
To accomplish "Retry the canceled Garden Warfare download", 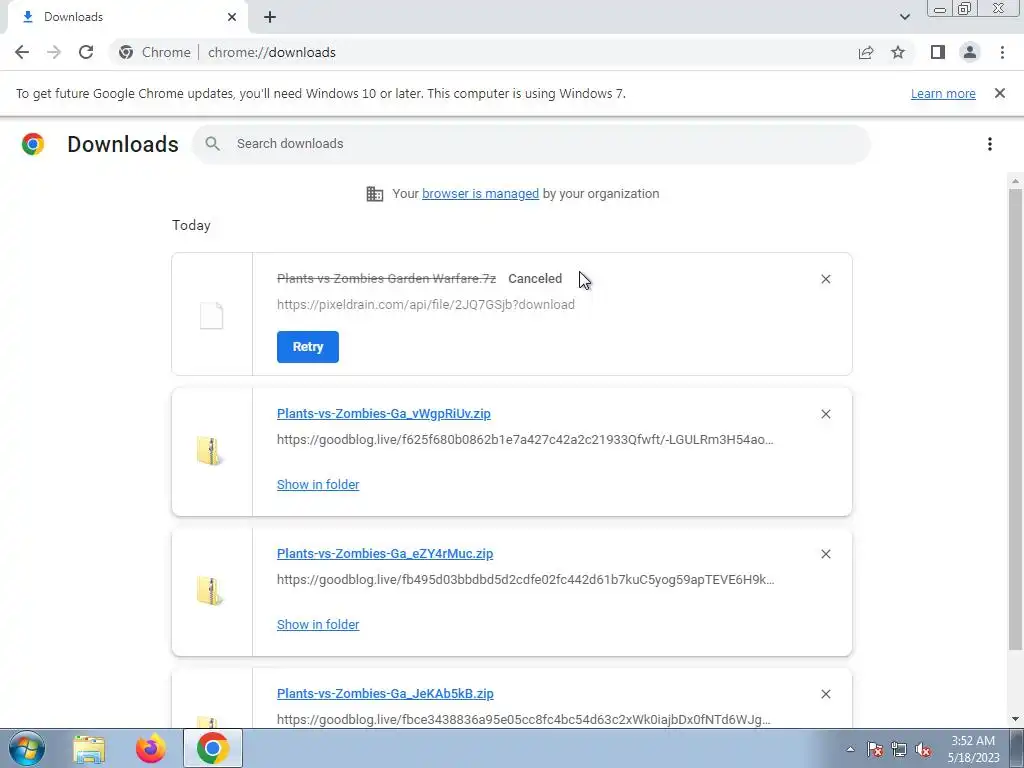I will tap(308, 347).
